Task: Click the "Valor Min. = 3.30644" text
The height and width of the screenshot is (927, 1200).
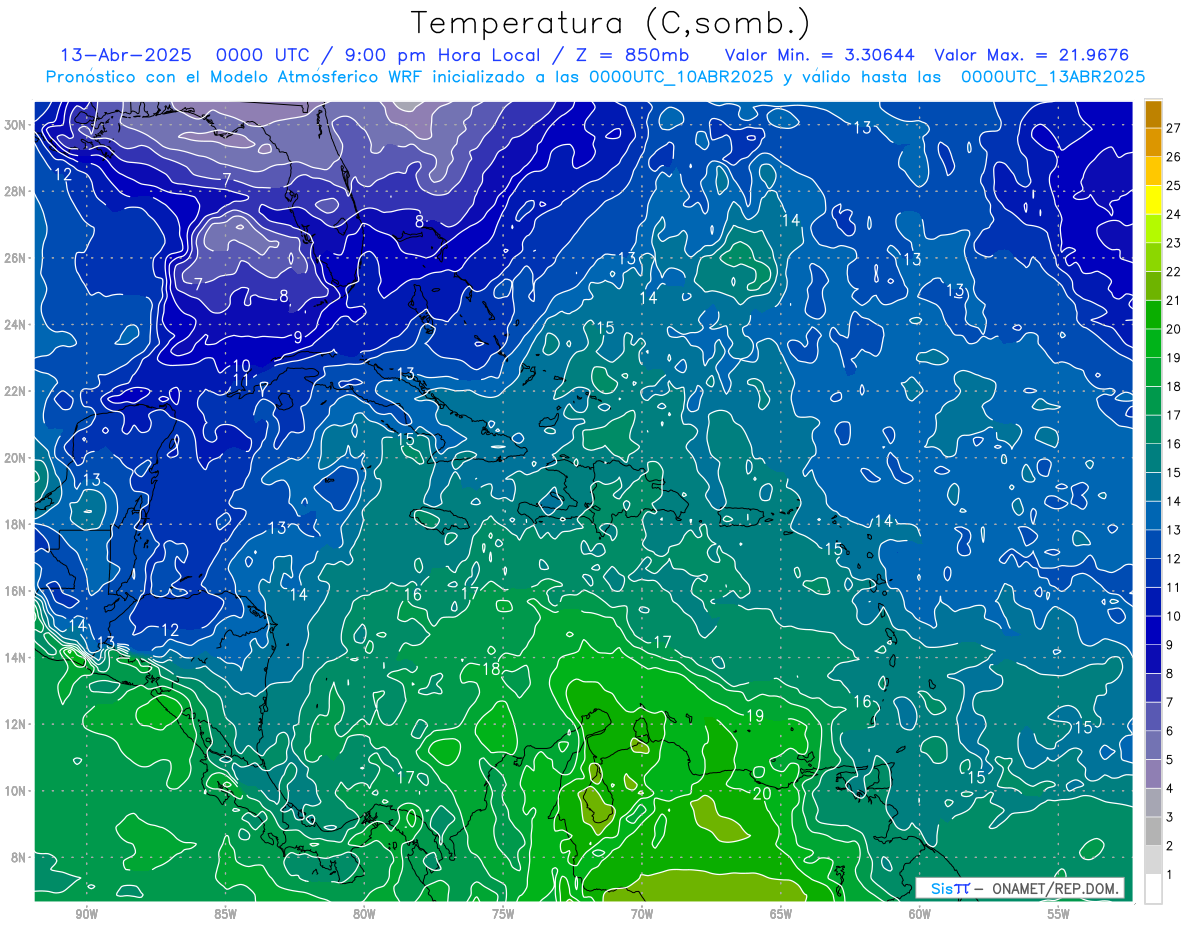Action: [818, 55]
